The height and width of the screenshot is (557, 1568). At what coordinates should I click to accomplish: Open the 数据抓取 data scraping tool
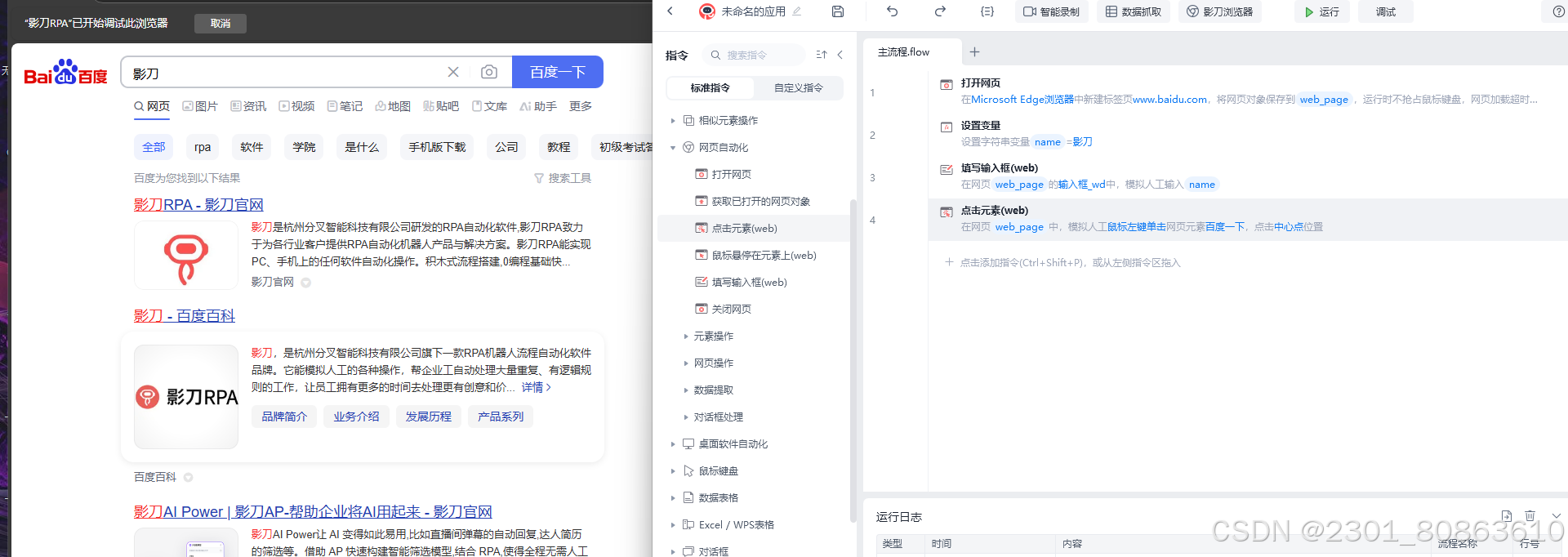click(x=1134, y=11)
